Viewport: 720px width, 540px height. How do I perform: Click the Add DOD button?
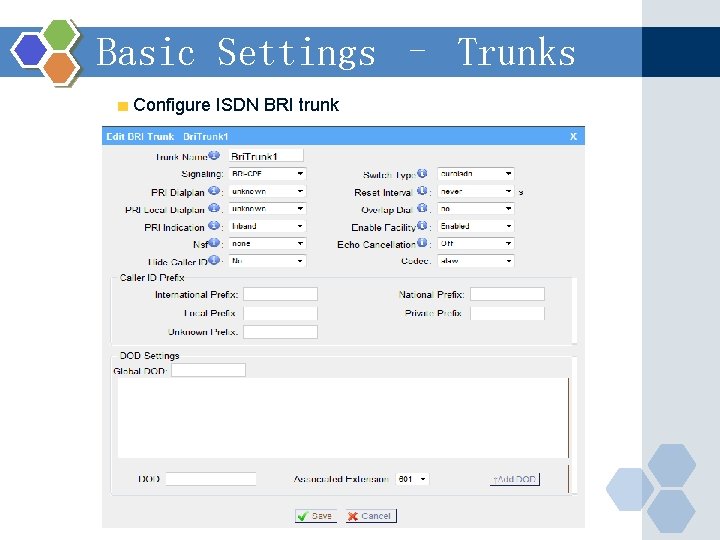tap(515, 479)
